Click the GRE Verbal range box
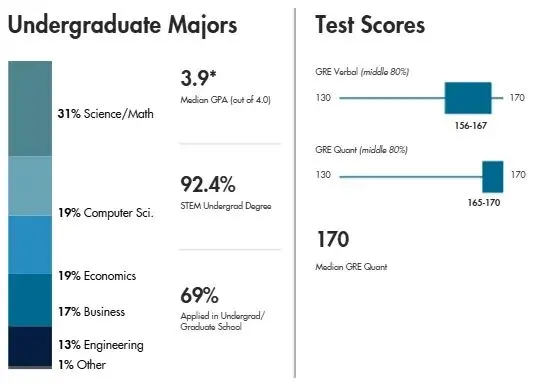The image size is (543, 391). click(468, 98)
